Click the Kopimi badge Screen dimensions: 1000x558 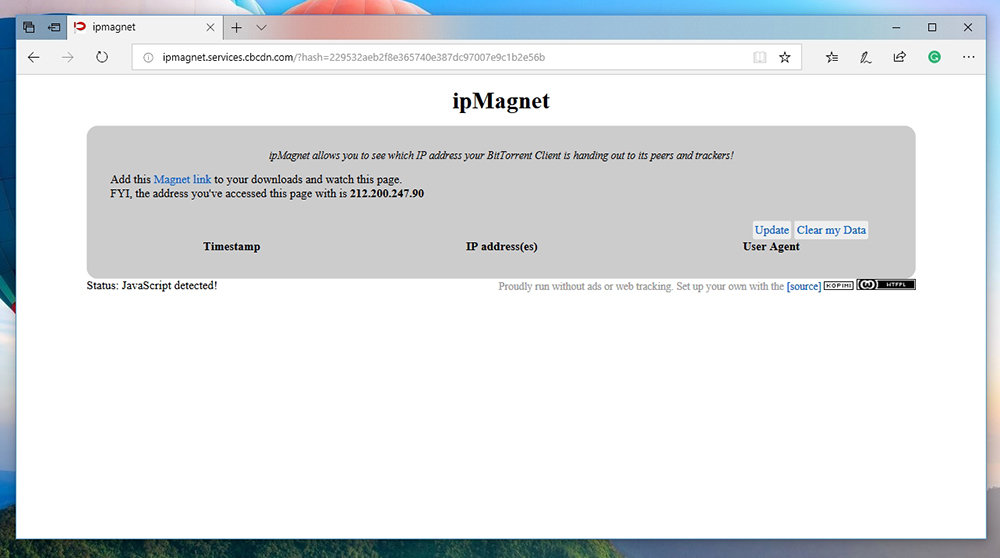839,285
